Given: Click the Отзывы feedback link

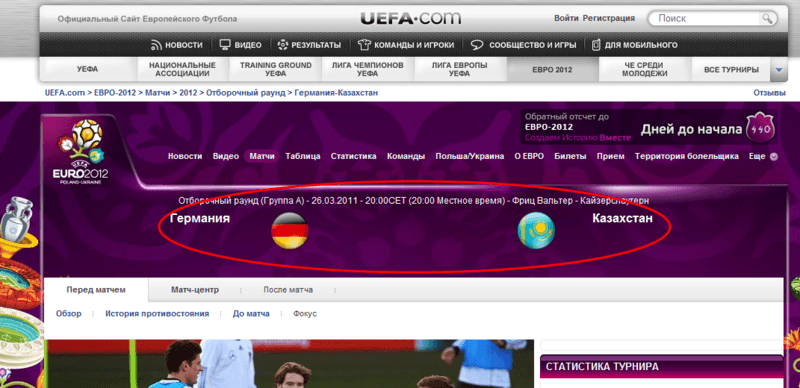Looking at the screenshot, I should coord(769,93).
